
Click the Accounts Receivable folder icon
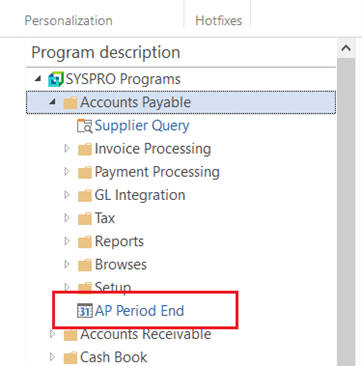coord(70,335)
